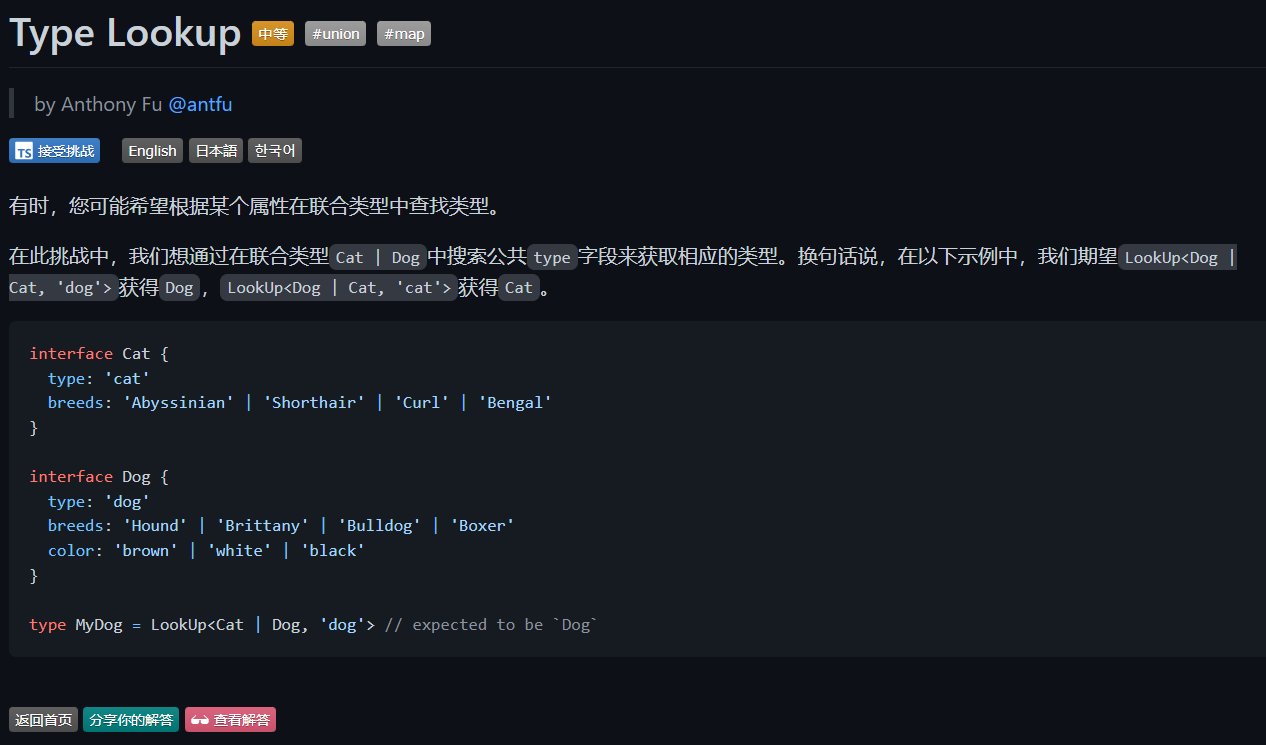The height and width of the screenshot is (745, 1266).
Task: Click the Type Lookup page heading
Action: click(125, 34)
